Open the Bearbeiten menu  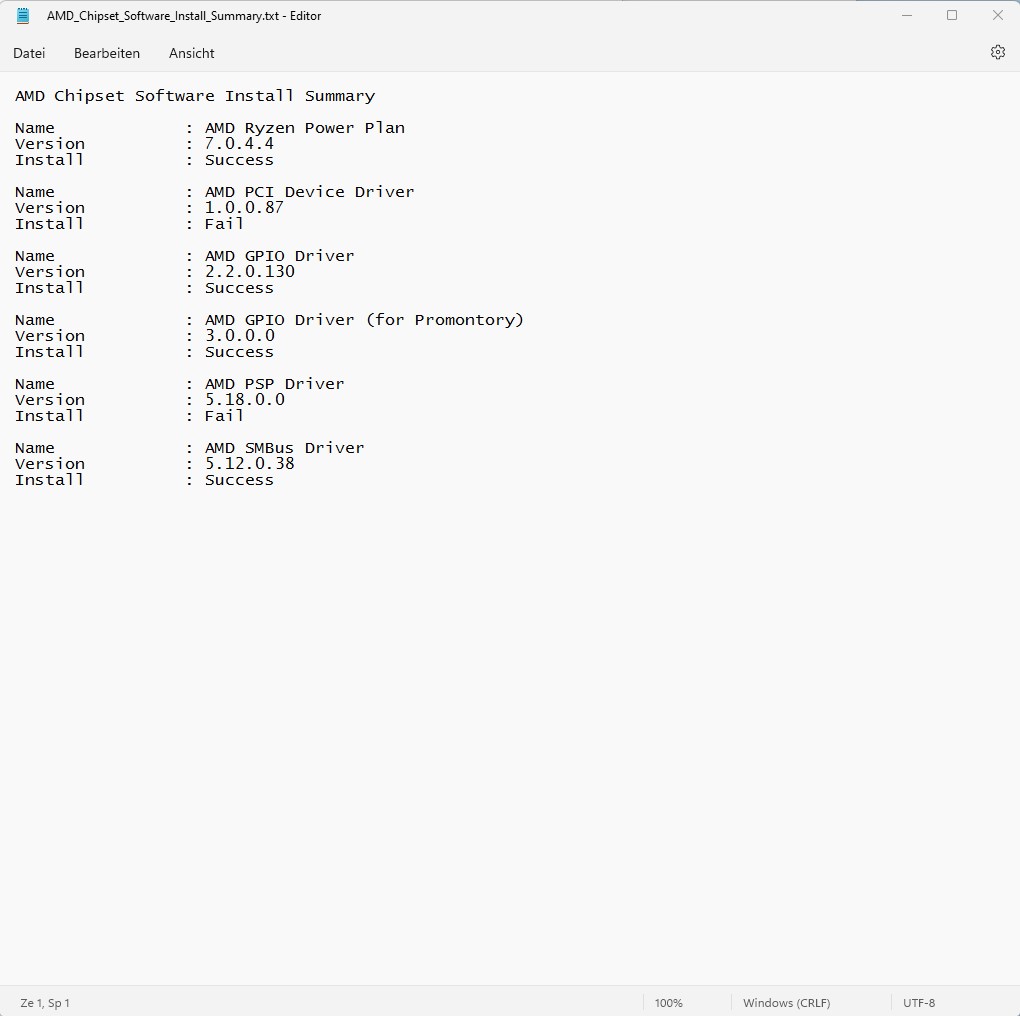pyautogui.click(x=107, y=53)
